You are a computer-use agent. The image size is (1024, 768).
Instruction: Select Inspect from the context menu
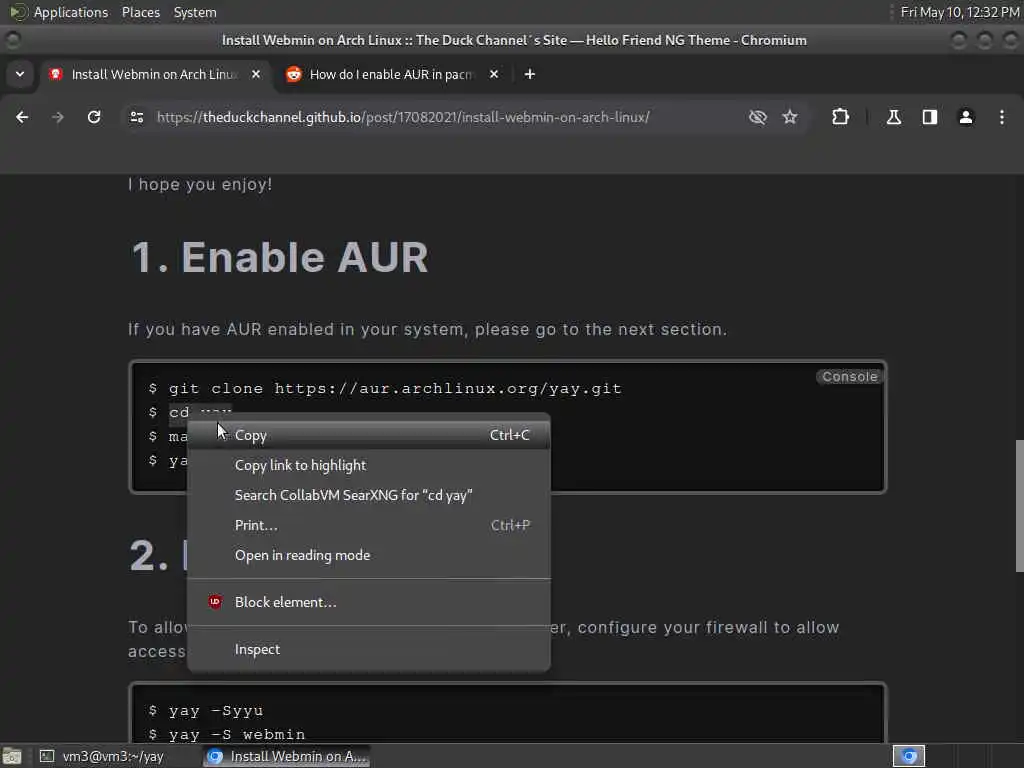369,649
